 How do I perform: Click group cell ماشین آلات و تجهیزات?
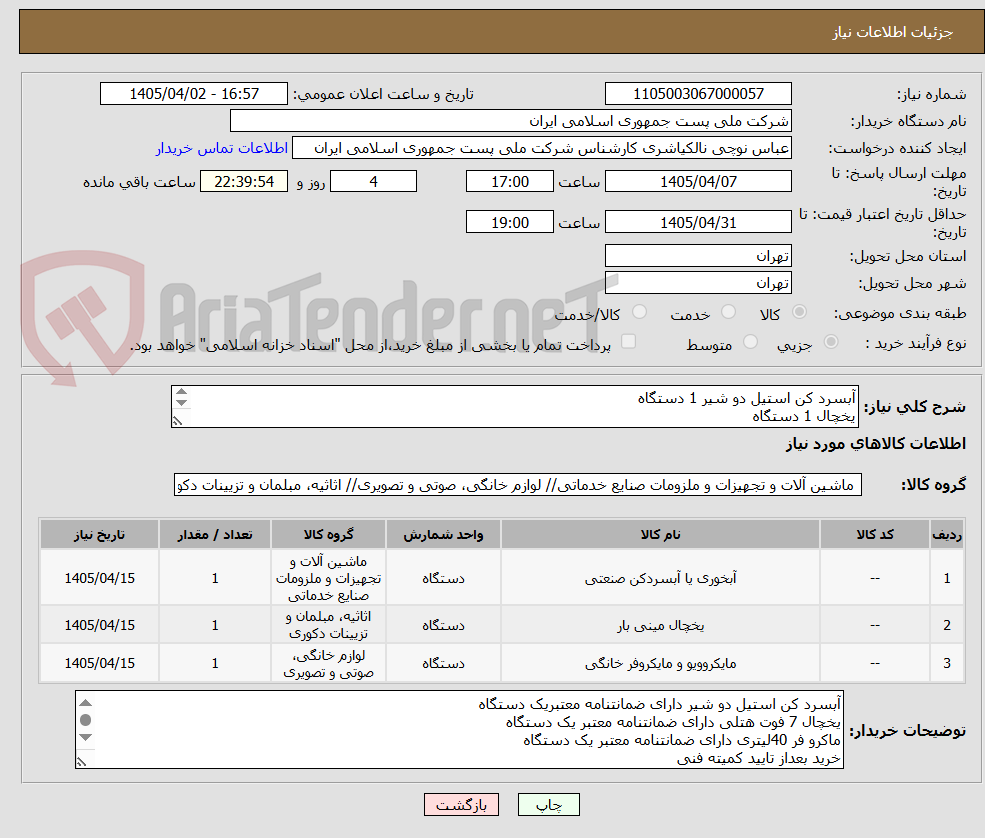pyautogui.click(x=328, y=578)
